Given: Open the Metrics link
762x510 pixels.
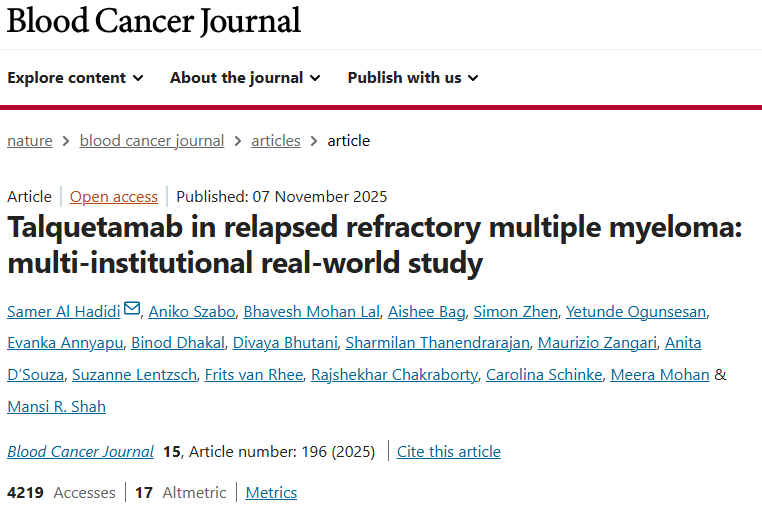Looking at the screenshot, I should tap(271, 493).
